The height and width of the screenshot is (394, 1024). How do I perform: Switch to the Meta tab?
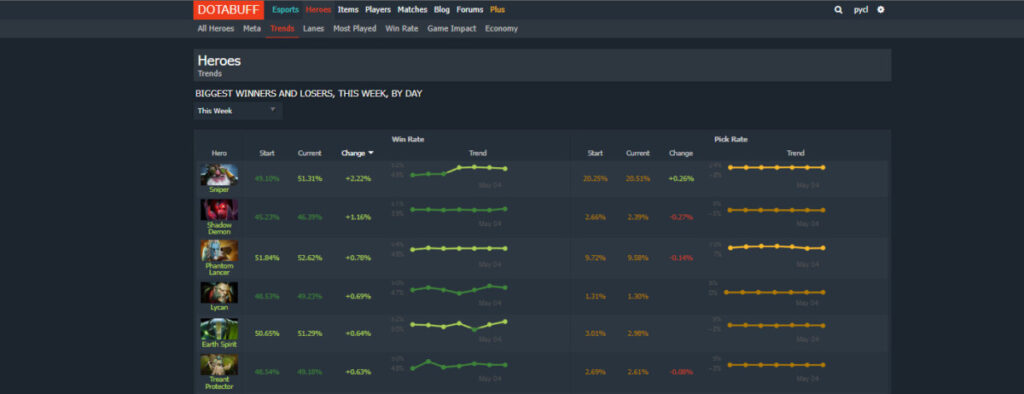pos(251,29)
